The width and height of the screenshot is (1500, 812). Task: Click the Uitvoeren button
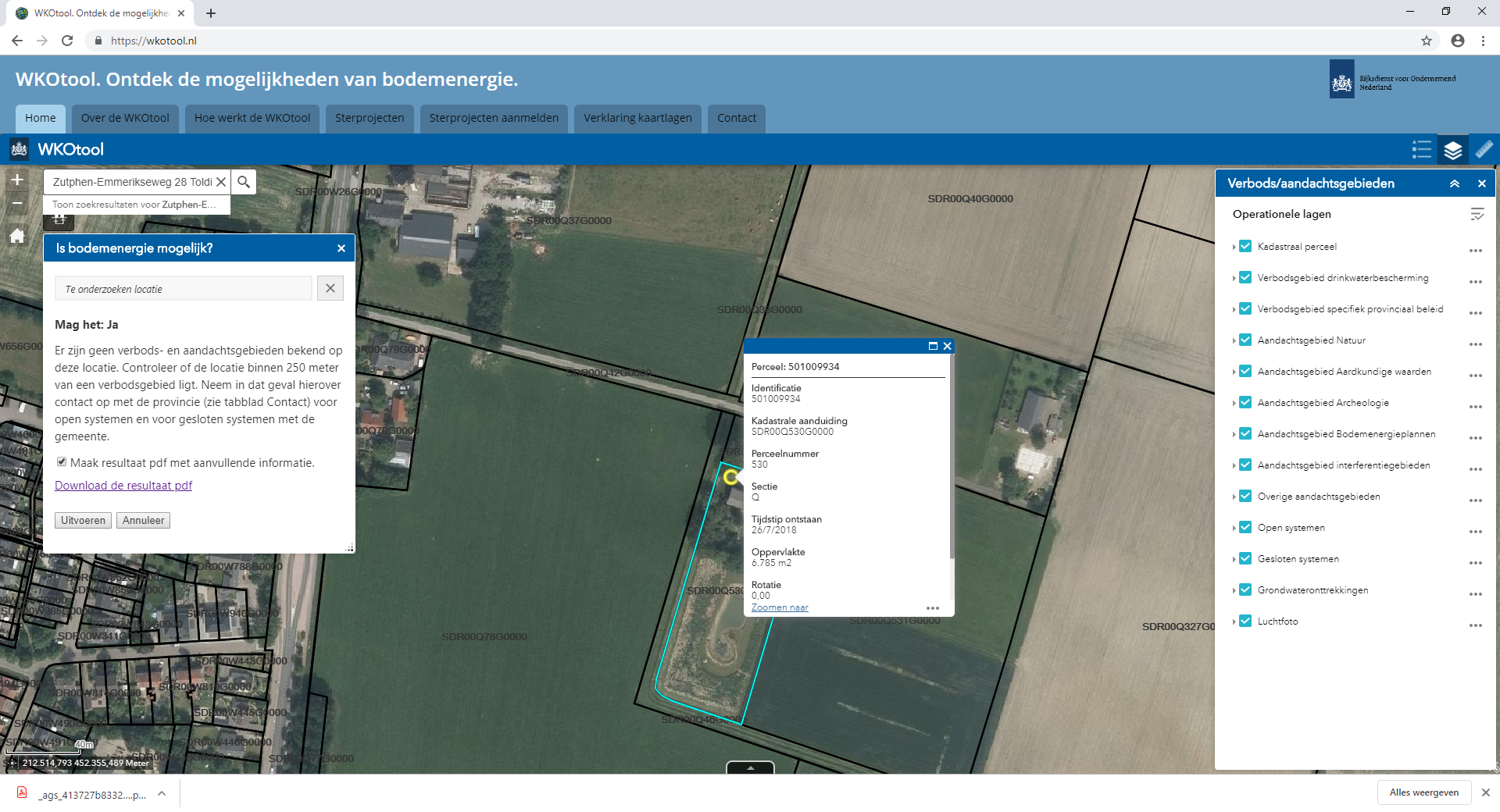83,520
